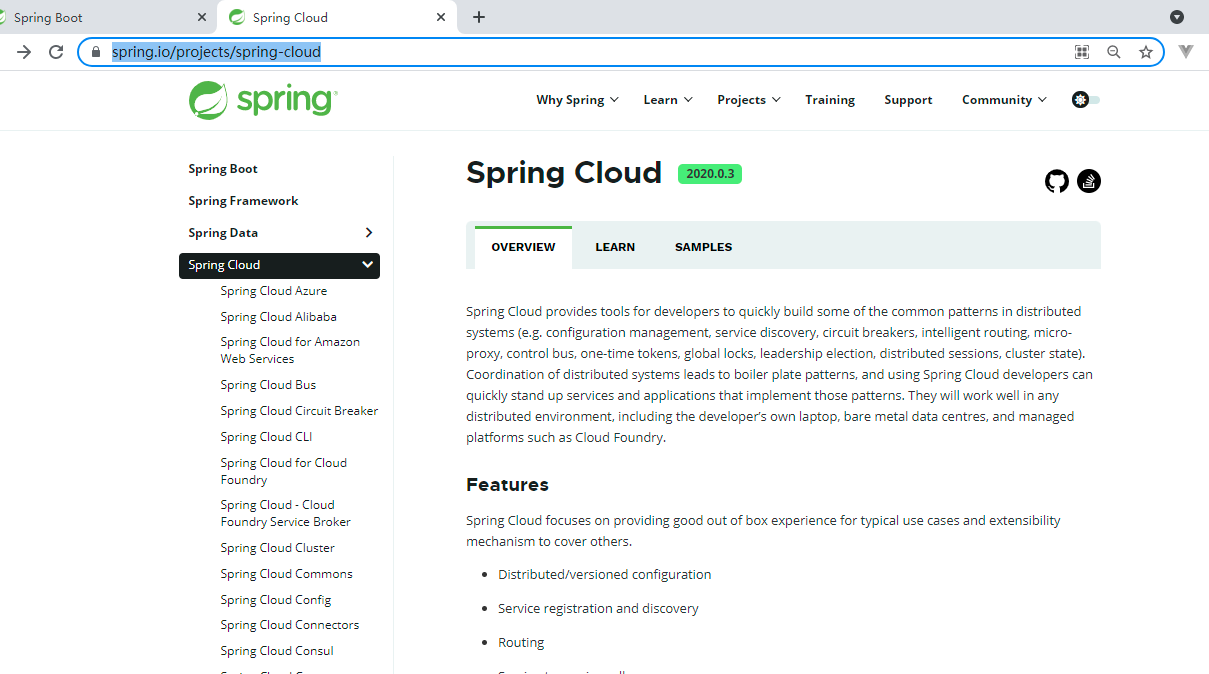This screenshot has height=674, width=1209.
Task: Close the Spring Cloud tab
Action: click(441, 17)
